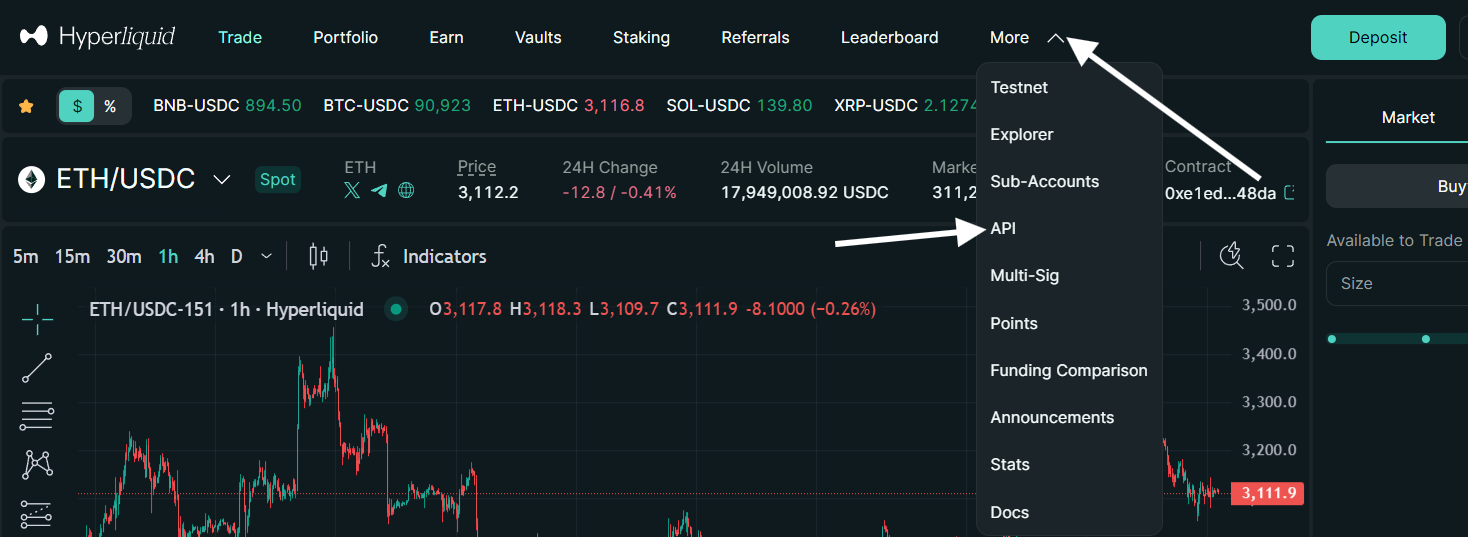
Task: Open ETH's Telegram link icon
Action: point(379,191)
